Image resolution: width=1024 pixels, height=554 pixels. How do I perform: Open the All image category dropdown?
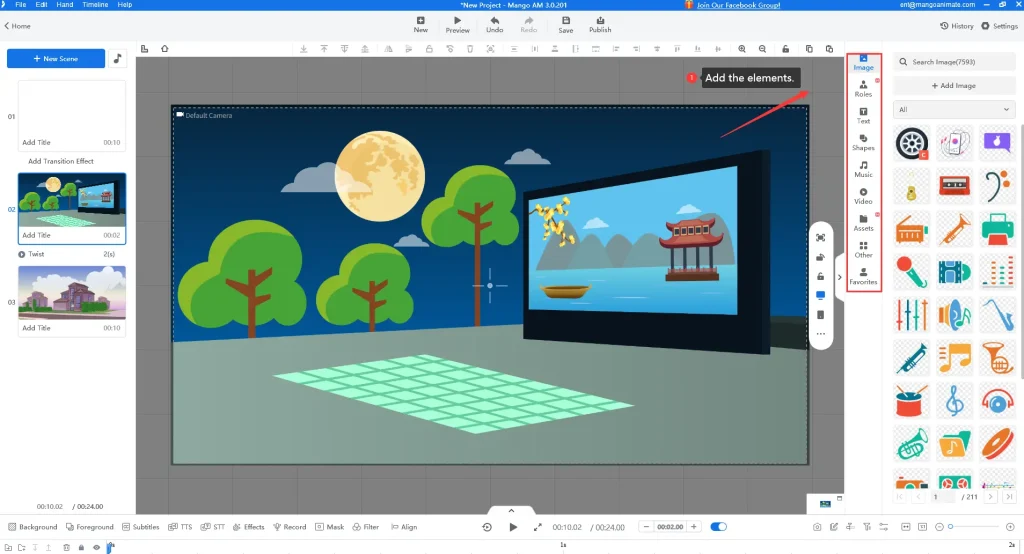point(953,110)
